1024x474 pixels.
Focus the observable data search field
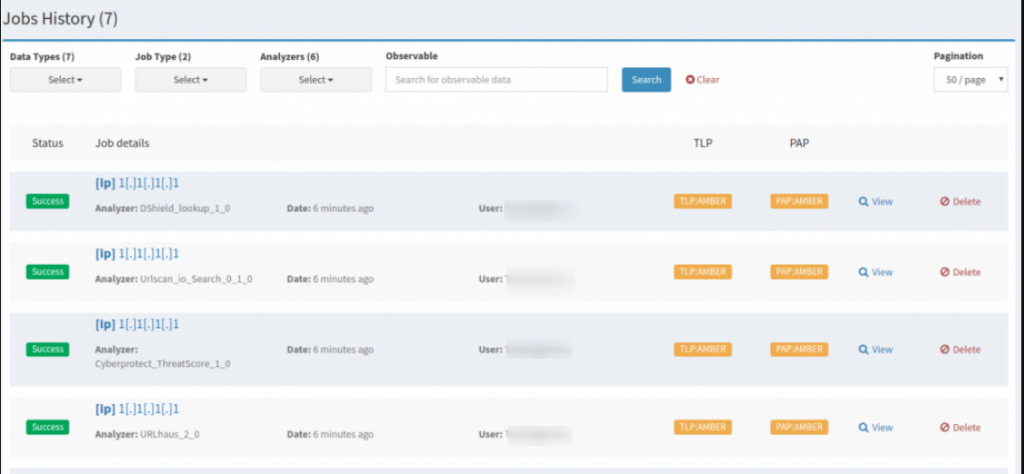(496, 80)
